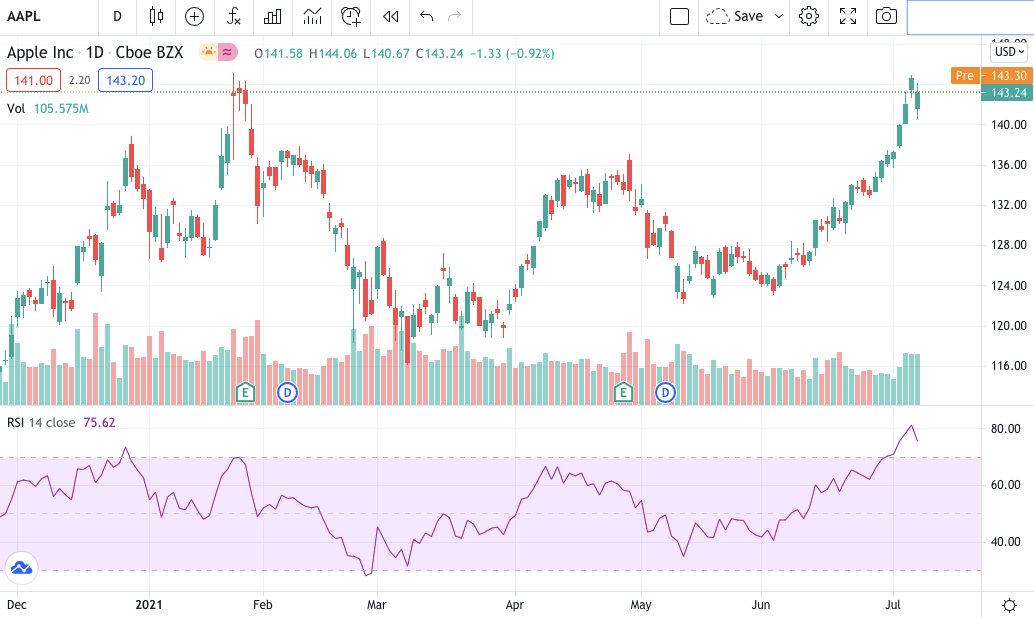Viewport: 1034px width, 618px height.
Task: Click the 128.00 price scale label
Action: [x=1009, y=245]
